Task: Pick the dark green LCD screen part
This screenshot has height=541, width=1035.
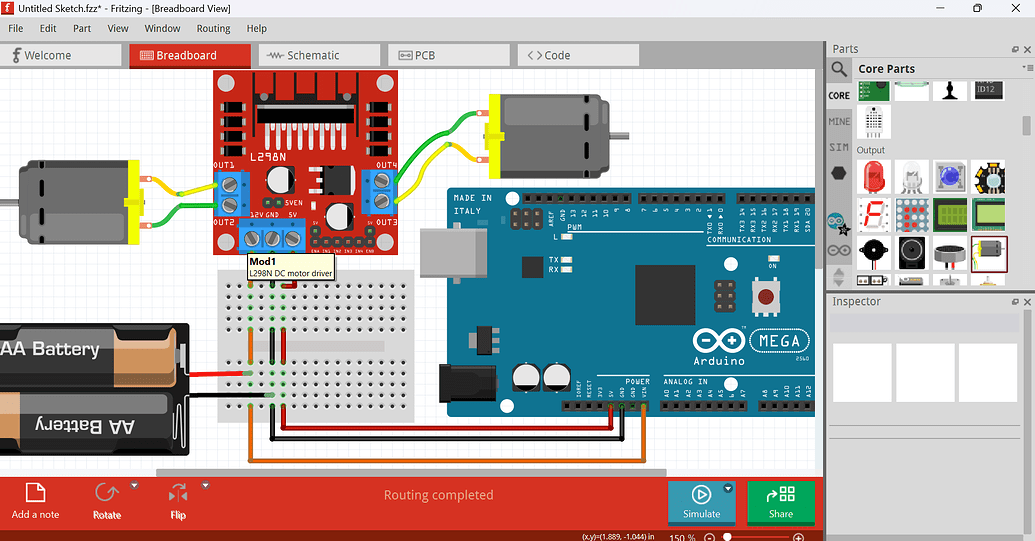Action: tap(950, 215)
